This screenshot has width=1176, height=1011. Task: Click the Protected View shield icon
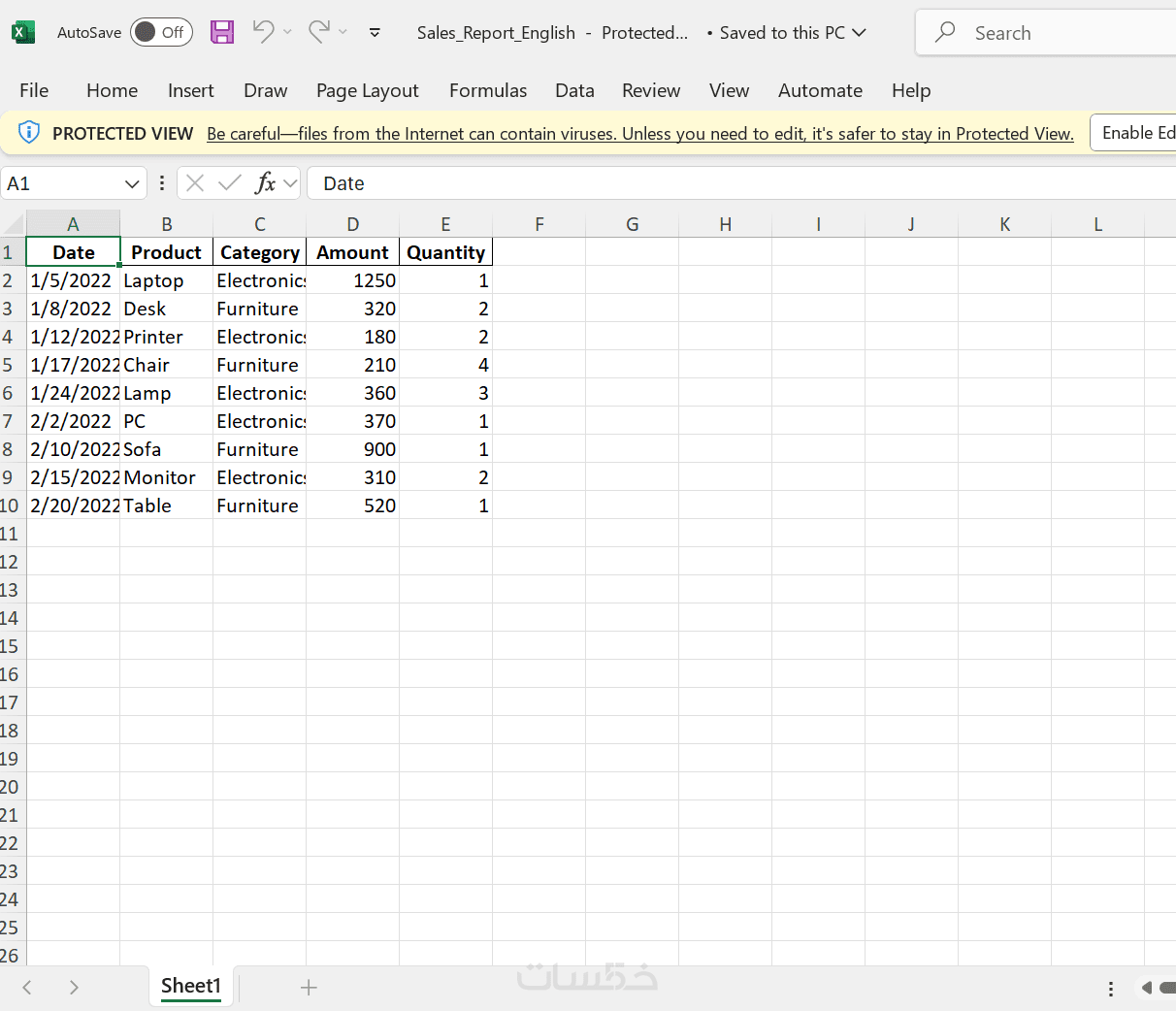(29, 133)
